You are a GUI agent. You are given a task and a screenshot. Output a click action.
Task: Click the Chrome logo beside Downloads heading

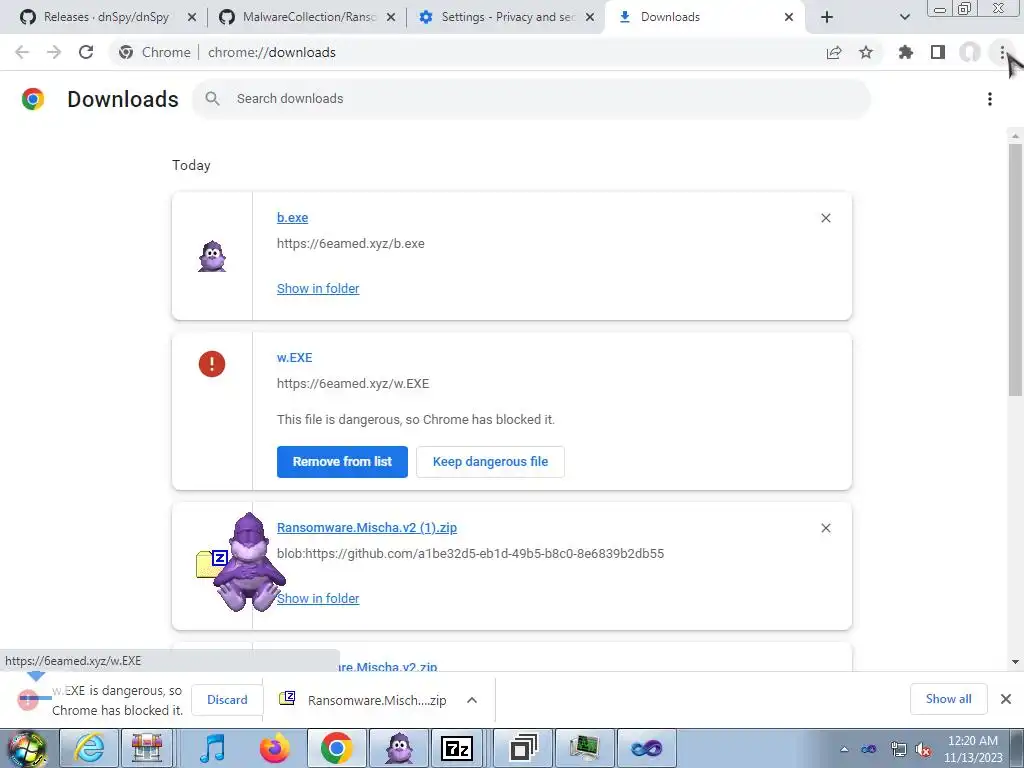tap(33, 99)
